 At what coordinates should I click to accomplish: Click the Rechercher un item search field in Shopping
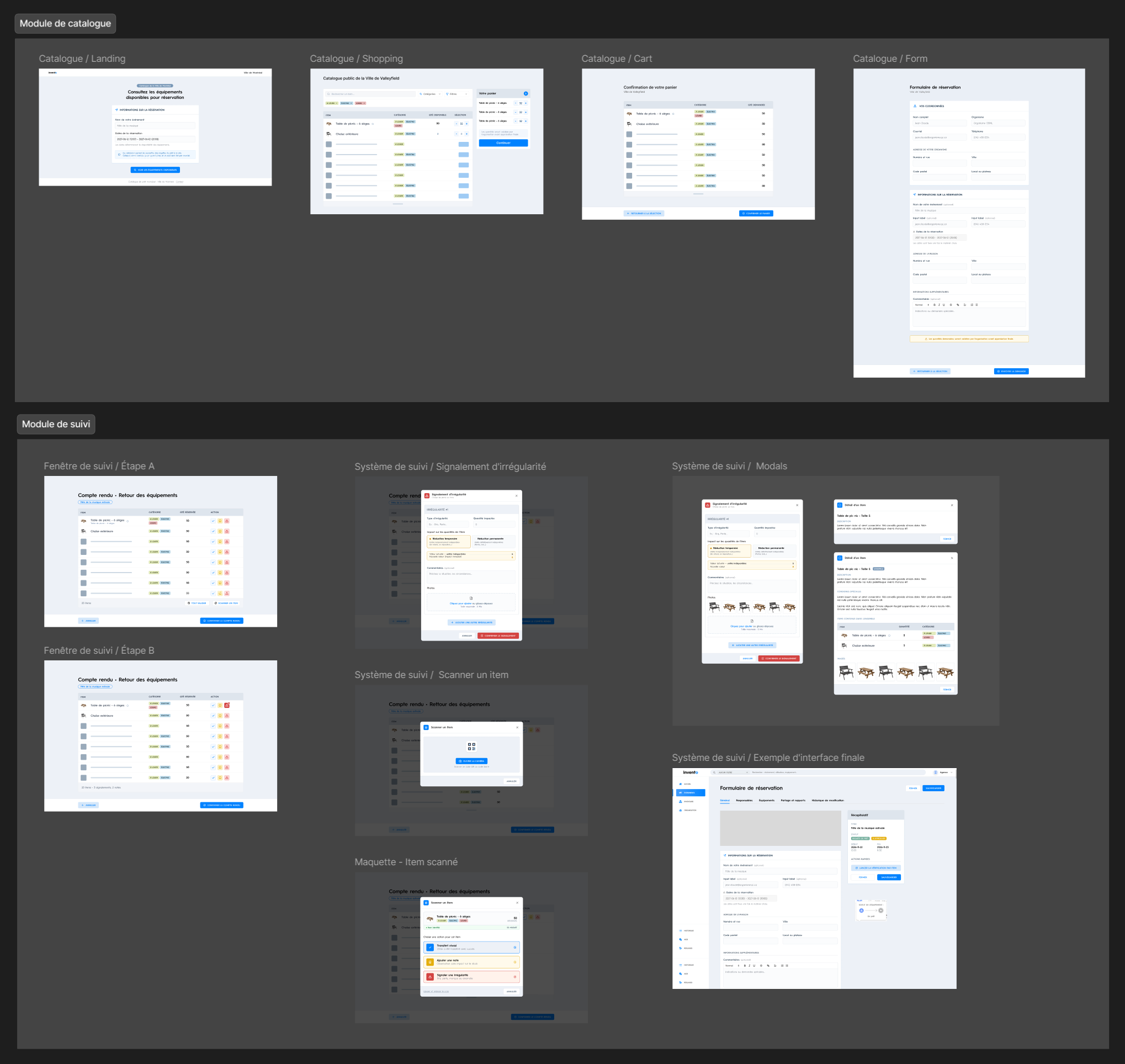point(370,94)
